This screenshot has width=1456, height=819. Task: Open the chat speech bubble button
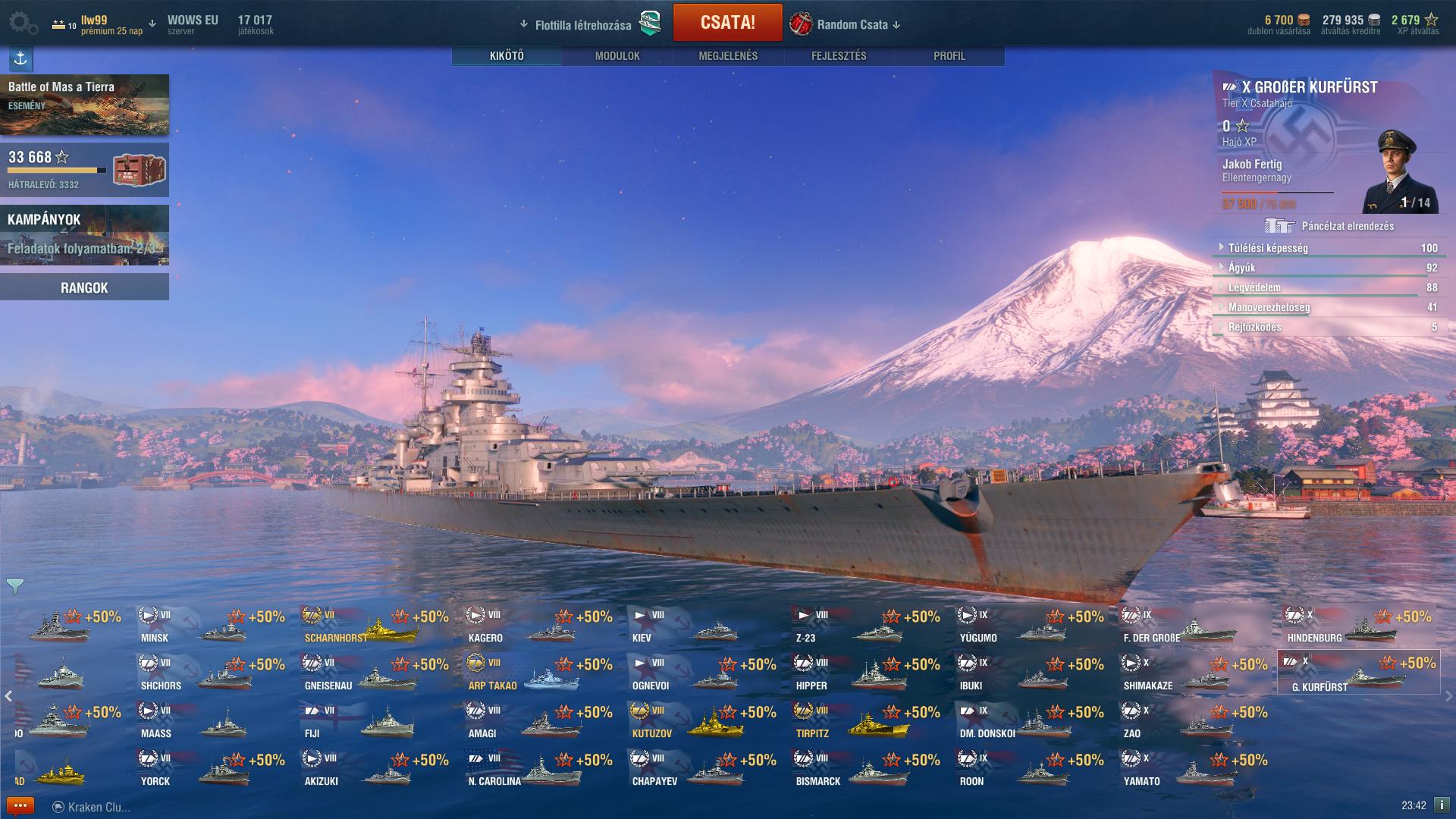[x=20, y=806]
